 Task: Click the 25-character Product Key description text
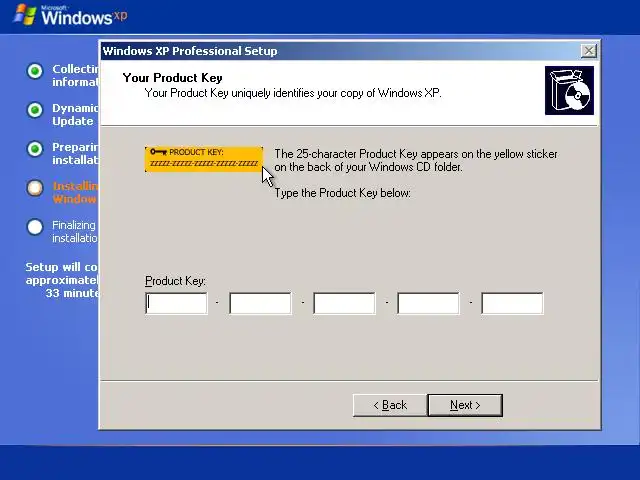pos(416,160)
